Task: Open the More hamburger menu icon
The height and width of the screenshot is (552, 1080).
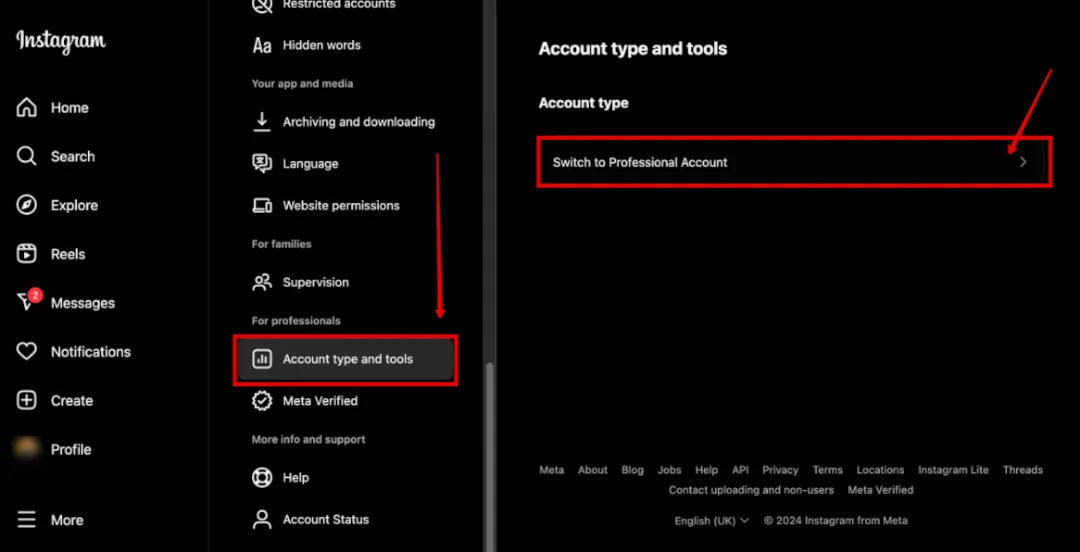Action: 26,520
